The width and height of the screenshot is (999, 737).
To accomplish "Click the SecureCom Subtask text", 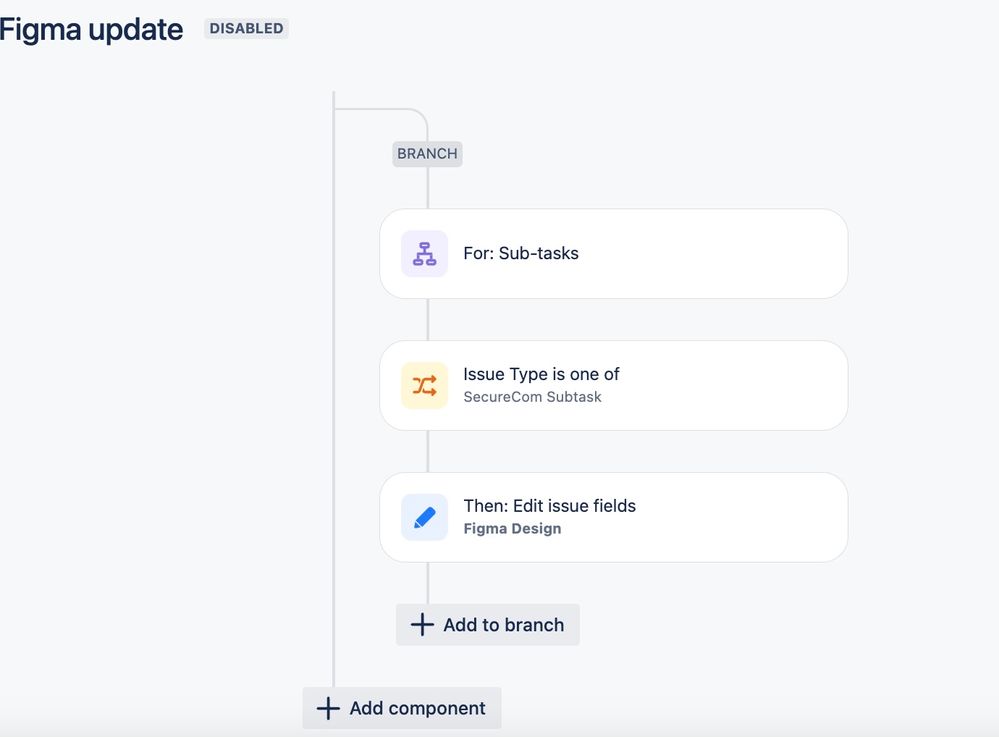I will tap(532, 397).
